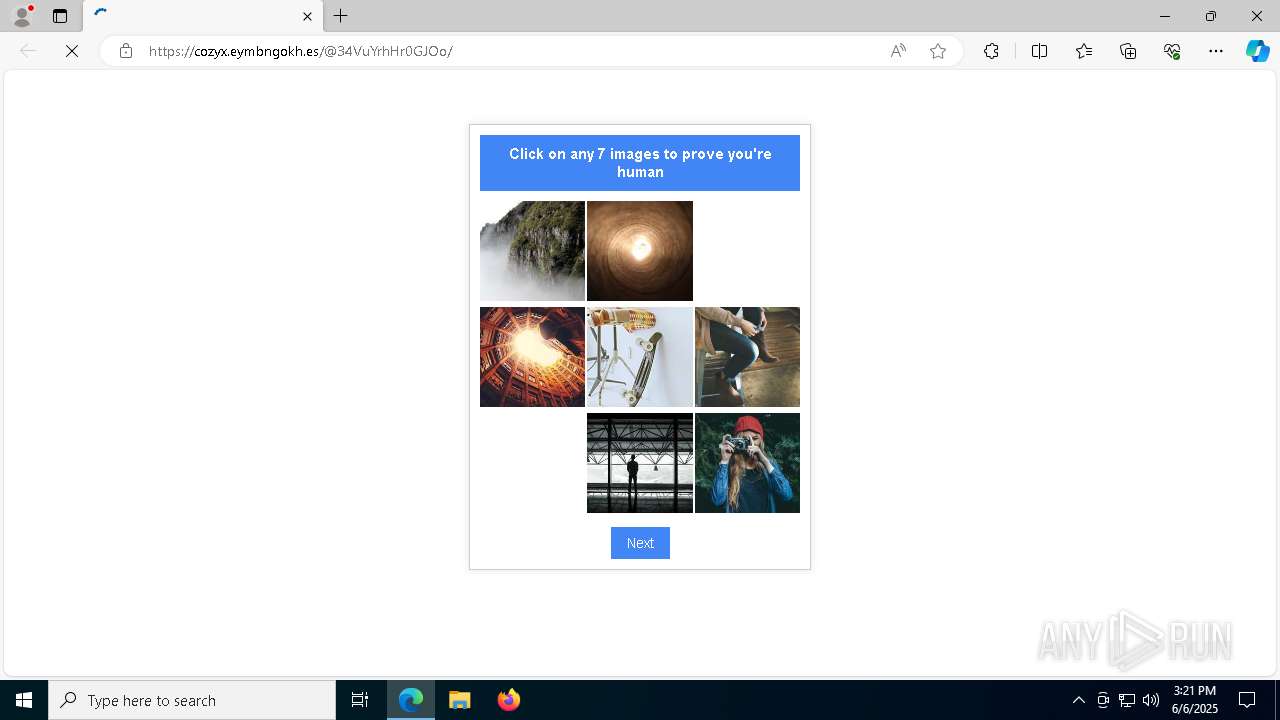Select the red circular building skyward image
Image resolution: width=1280 pixels, height=720 pixels.
[532, 357]
